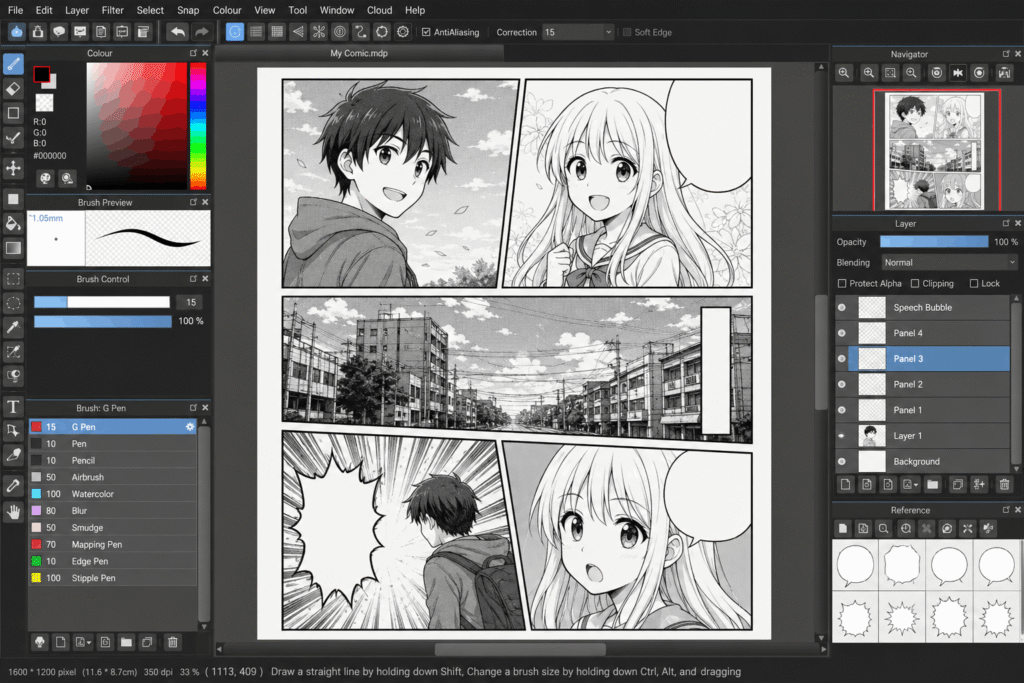The width and height of the screenshot is (1024, 683).
Task: Select the Panel 1 layer
Action: click(x=922, y=410)
